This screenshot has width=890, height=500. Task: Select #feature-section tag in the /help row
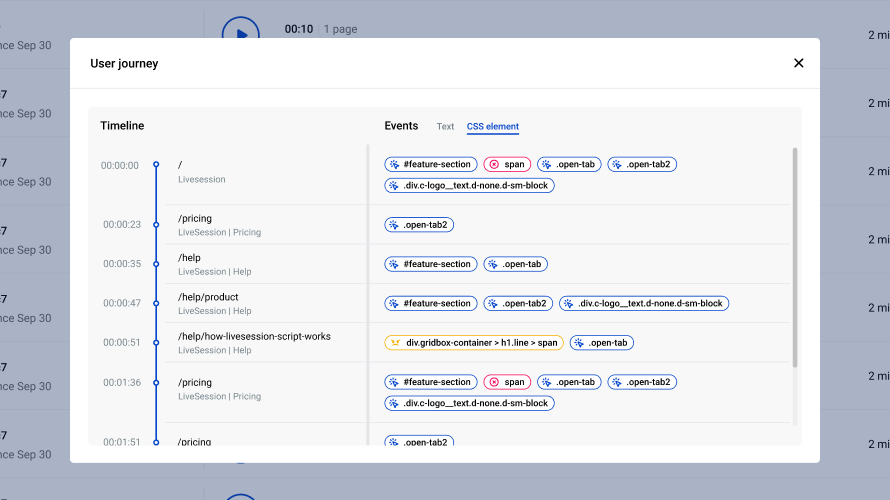(430, 264)
